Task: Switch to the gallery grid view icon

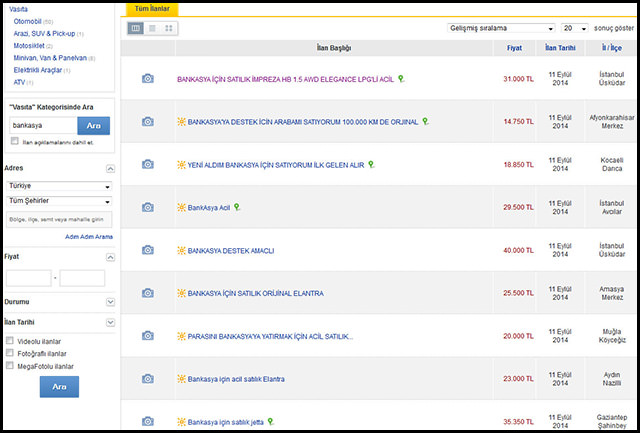Action: coord(168,29)
